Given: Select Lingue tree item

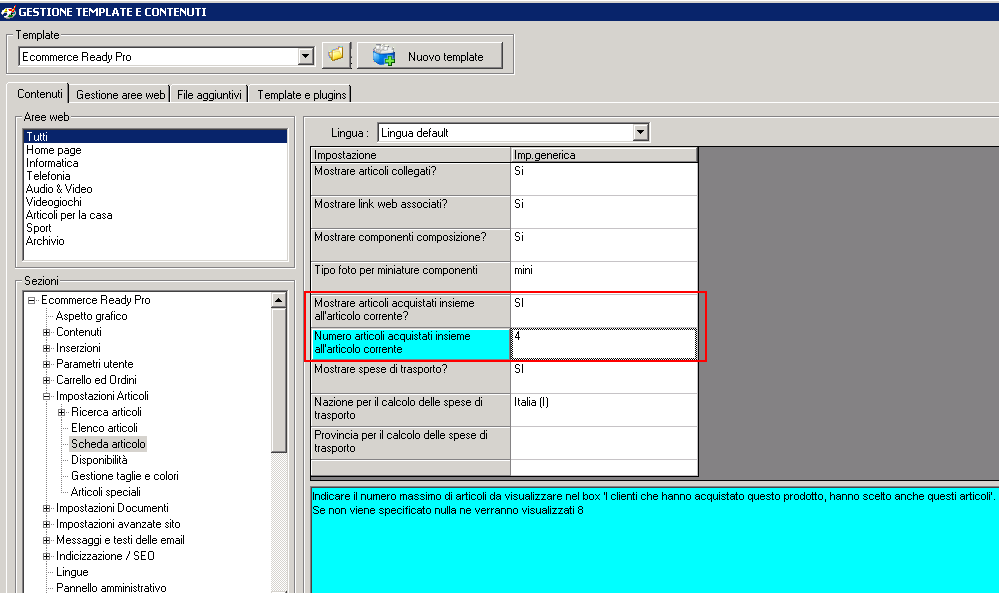Looking at the screenshot, I should point(72,572).
